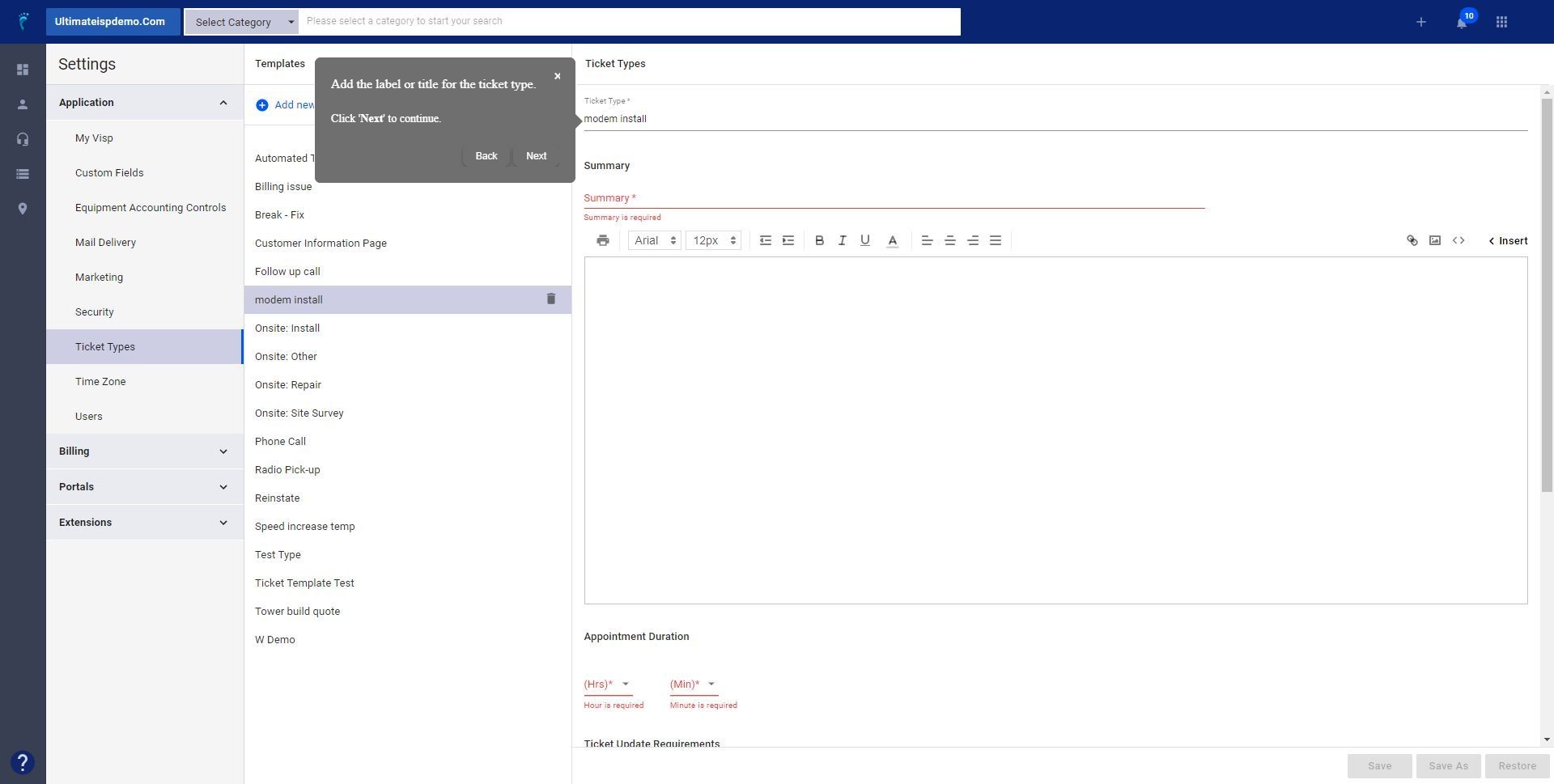Screen dimensions: 1554x784
Task: Open the apps grid icon
Action: [1501, 22]
